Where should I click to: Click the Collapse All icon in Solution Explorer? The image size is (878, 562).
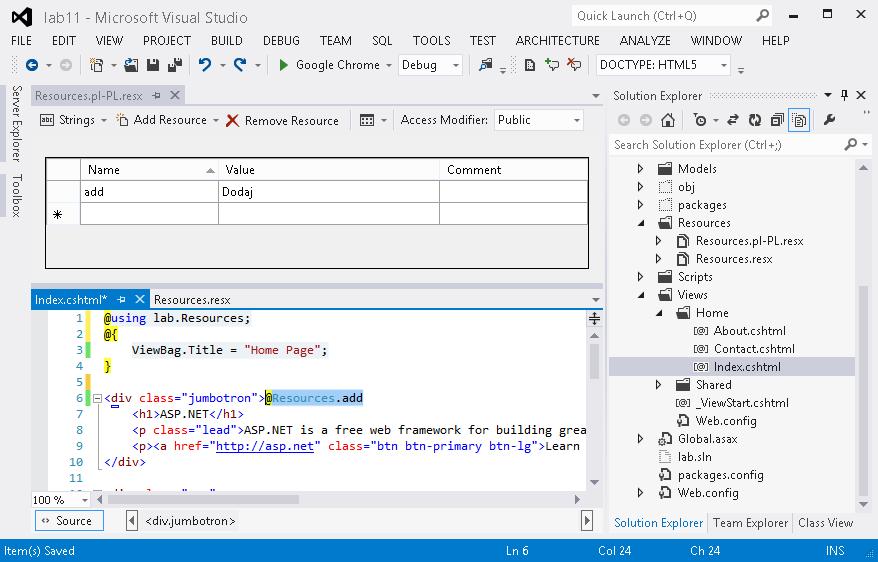(x=777, y=120)
